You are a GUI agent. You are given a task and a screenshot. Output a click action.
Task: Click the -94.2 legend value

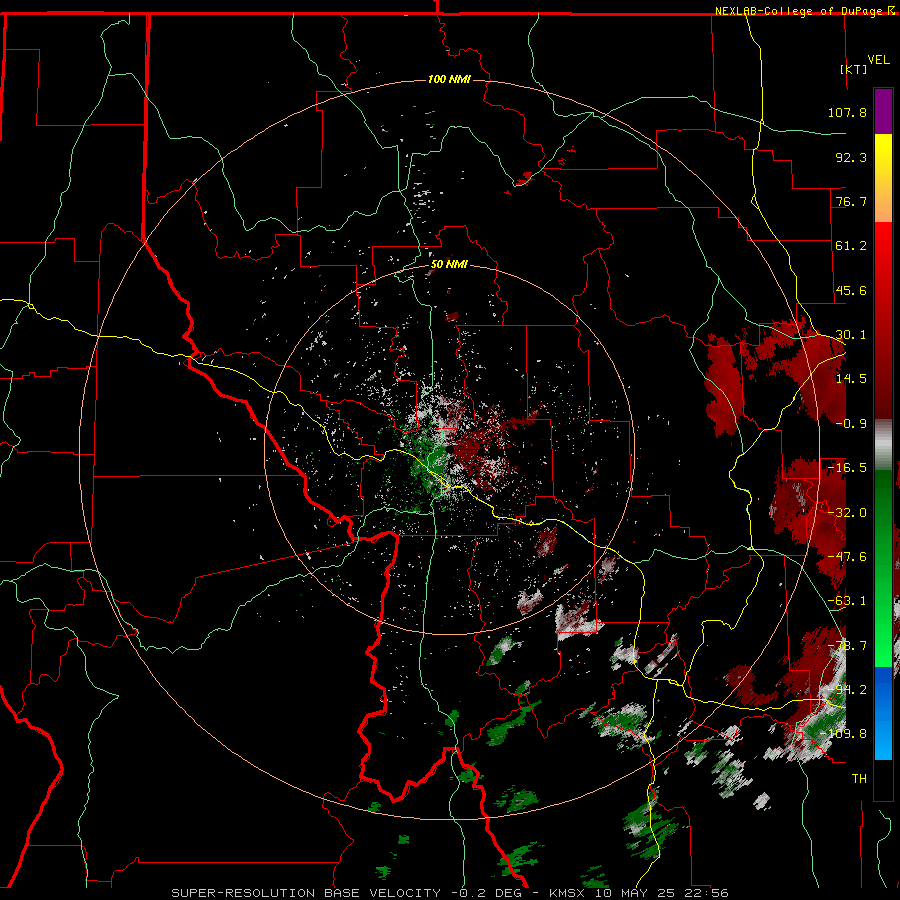[847, 690]
